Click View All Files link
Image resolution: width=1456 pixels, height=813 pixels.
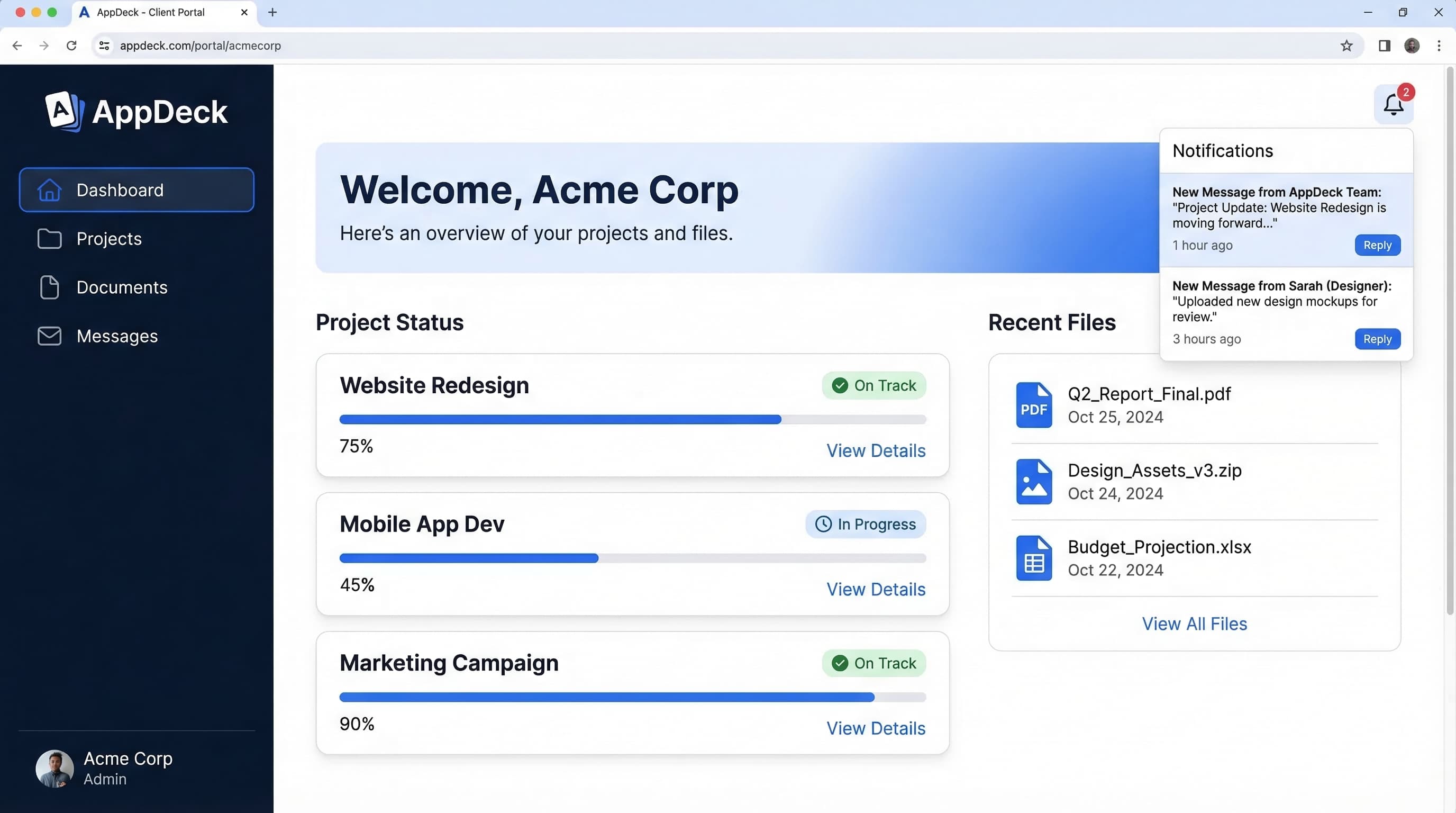coord(1194,624)
